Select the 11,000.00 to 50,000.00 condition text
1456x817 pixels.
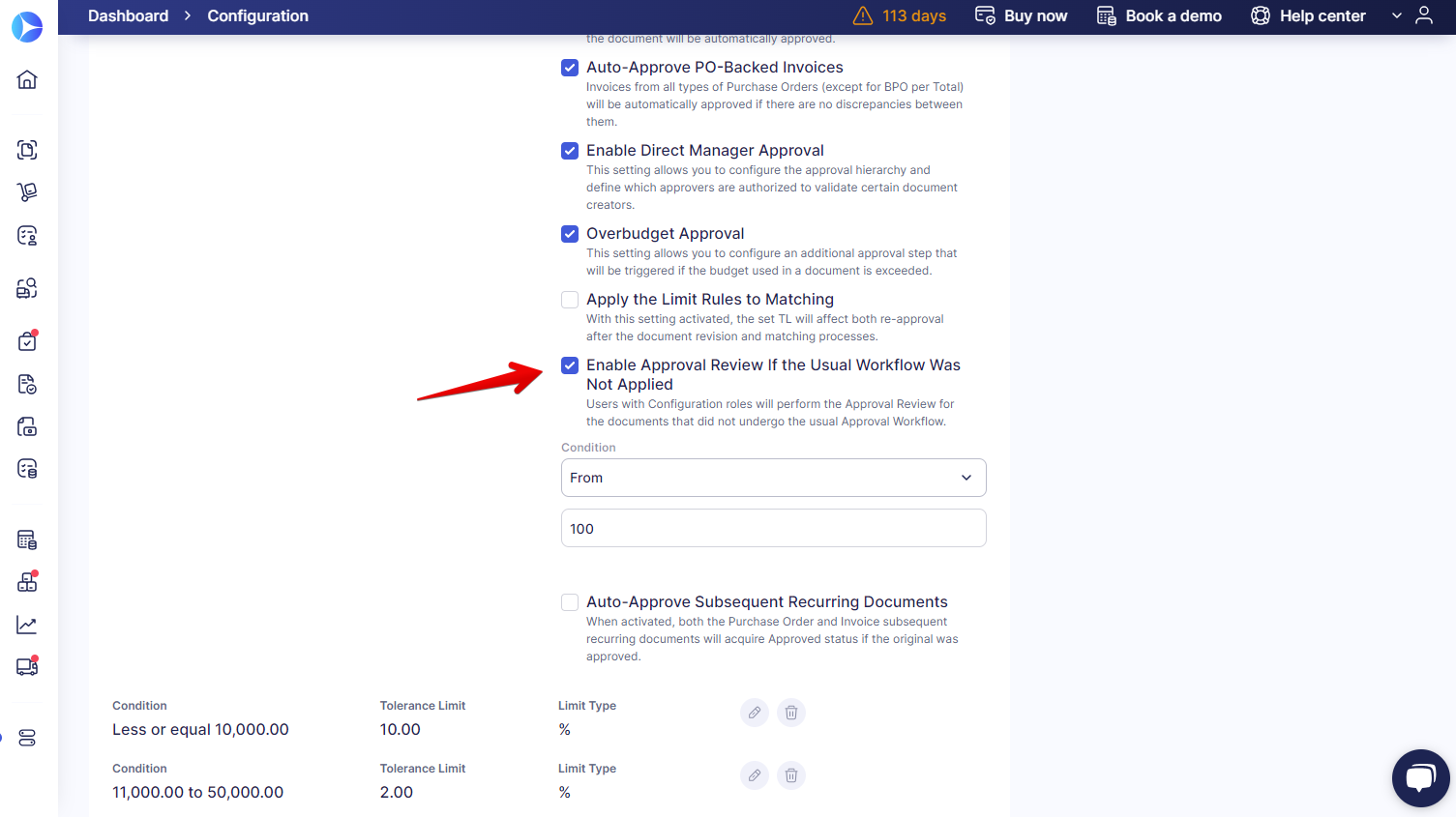pyautogui.click(x=198, y=792)
